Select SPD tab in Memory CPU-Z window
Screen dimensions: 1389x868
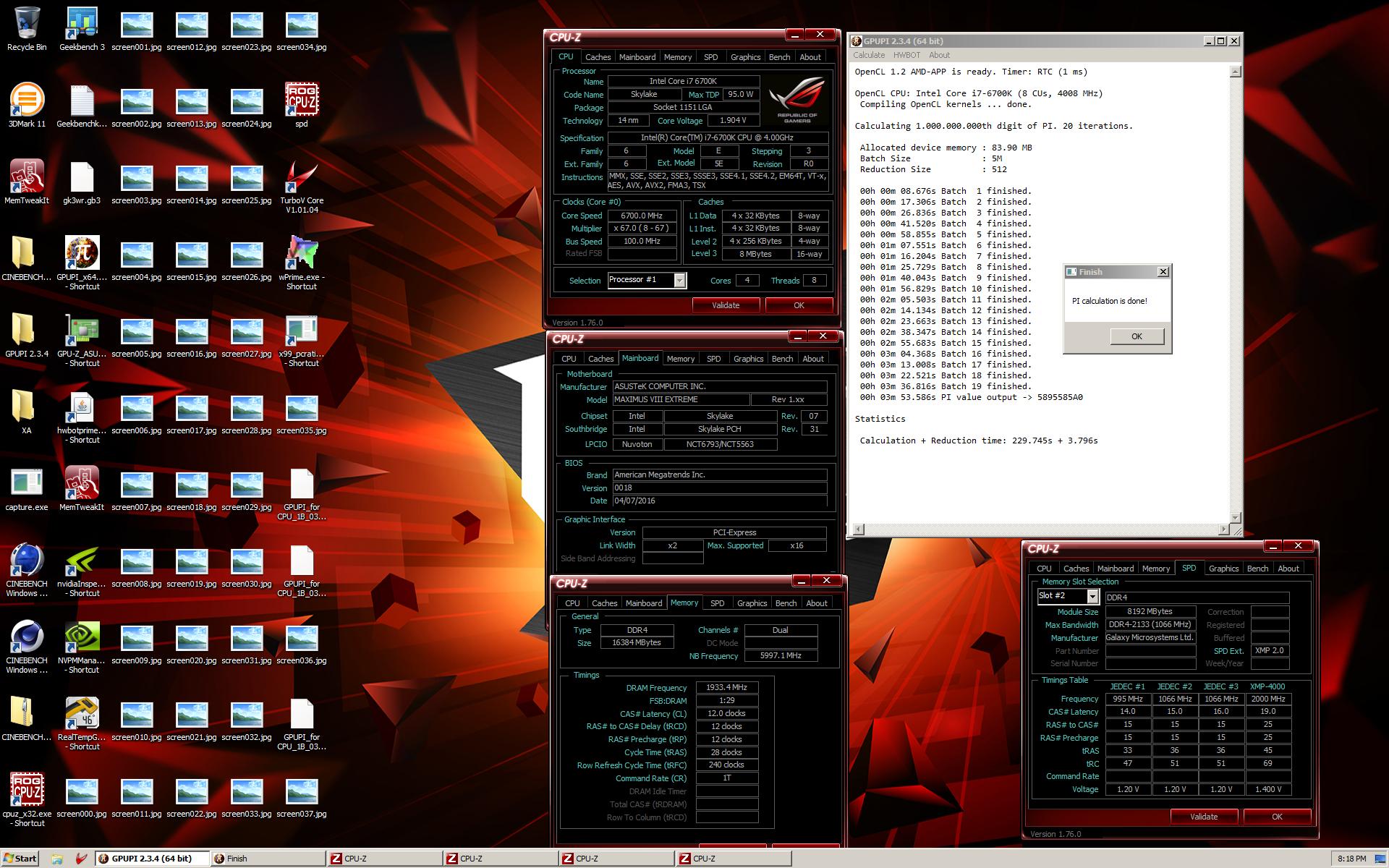717,603
